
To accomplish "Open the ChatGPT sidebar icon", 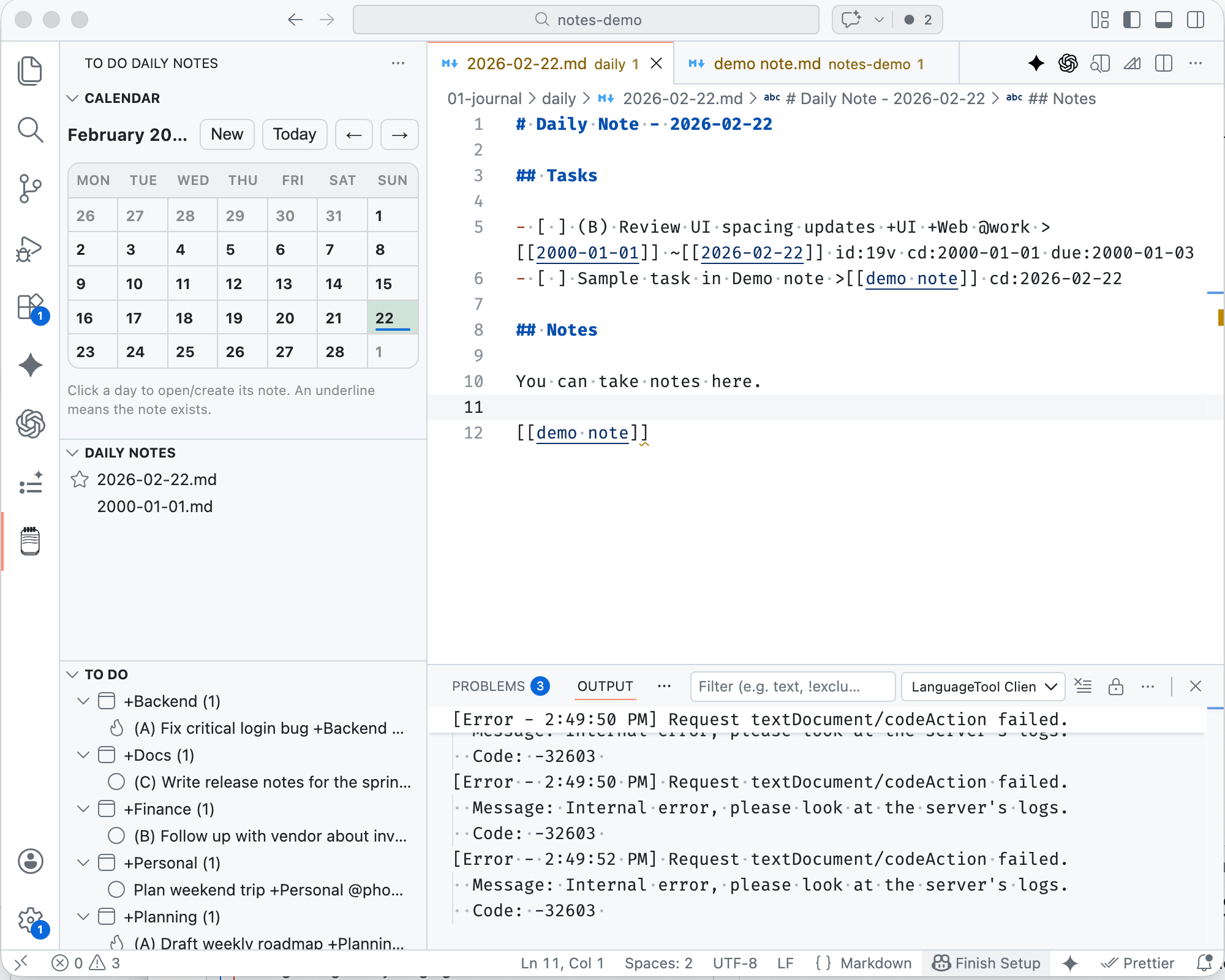I will click(x=30, y=424).
